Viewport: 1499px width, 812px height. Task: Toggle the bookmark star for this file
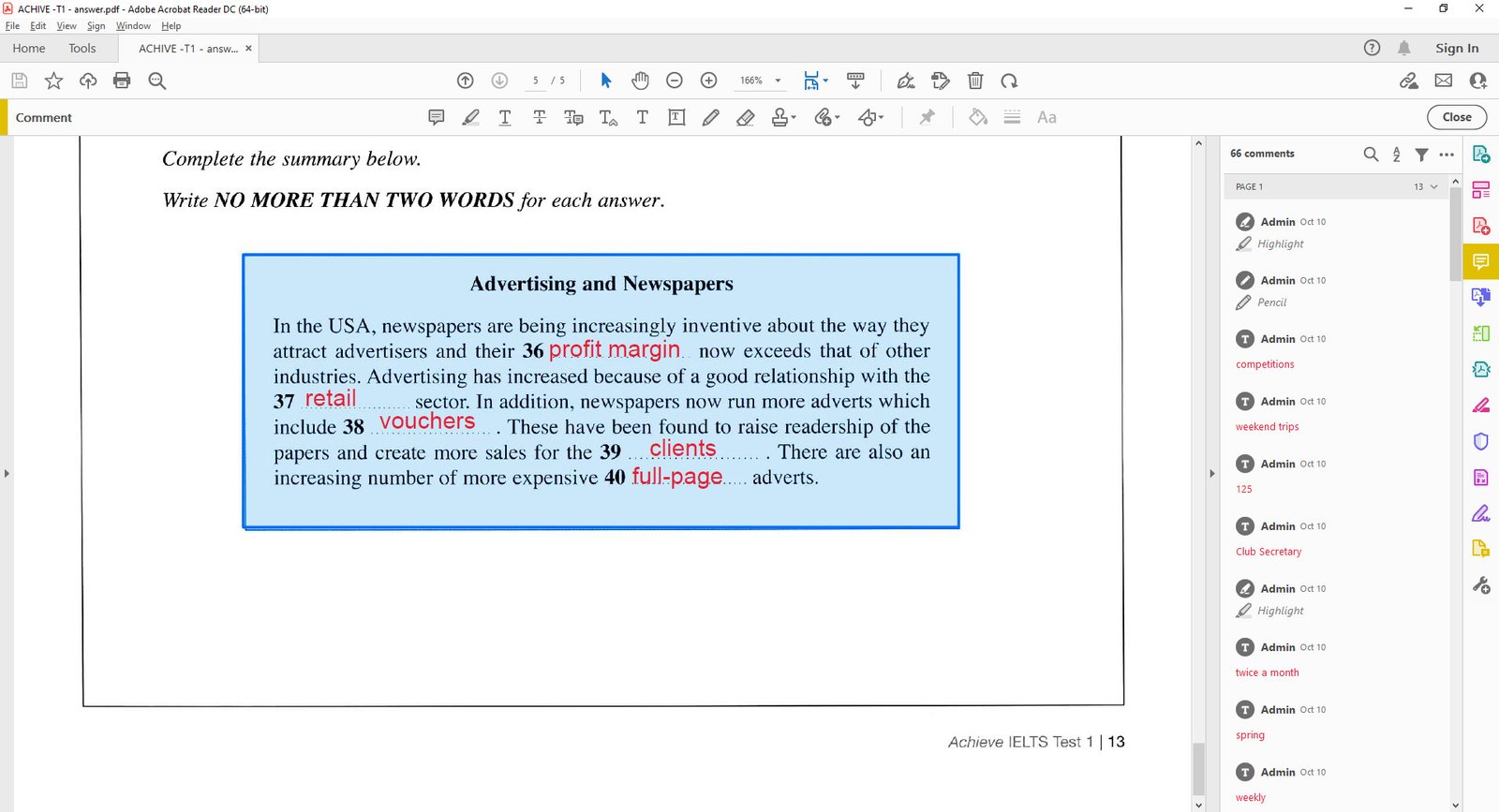(53, 81)
